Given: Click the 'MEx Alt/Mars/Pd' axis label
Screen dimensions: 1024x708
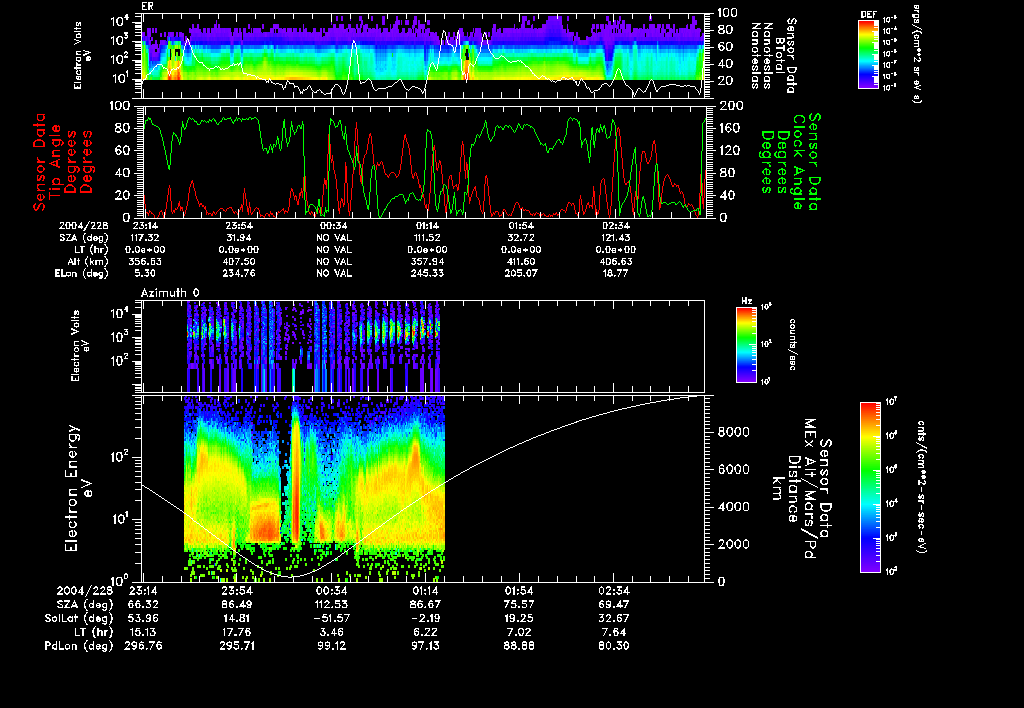Looking at the screenshot, I should coord(810,489).
